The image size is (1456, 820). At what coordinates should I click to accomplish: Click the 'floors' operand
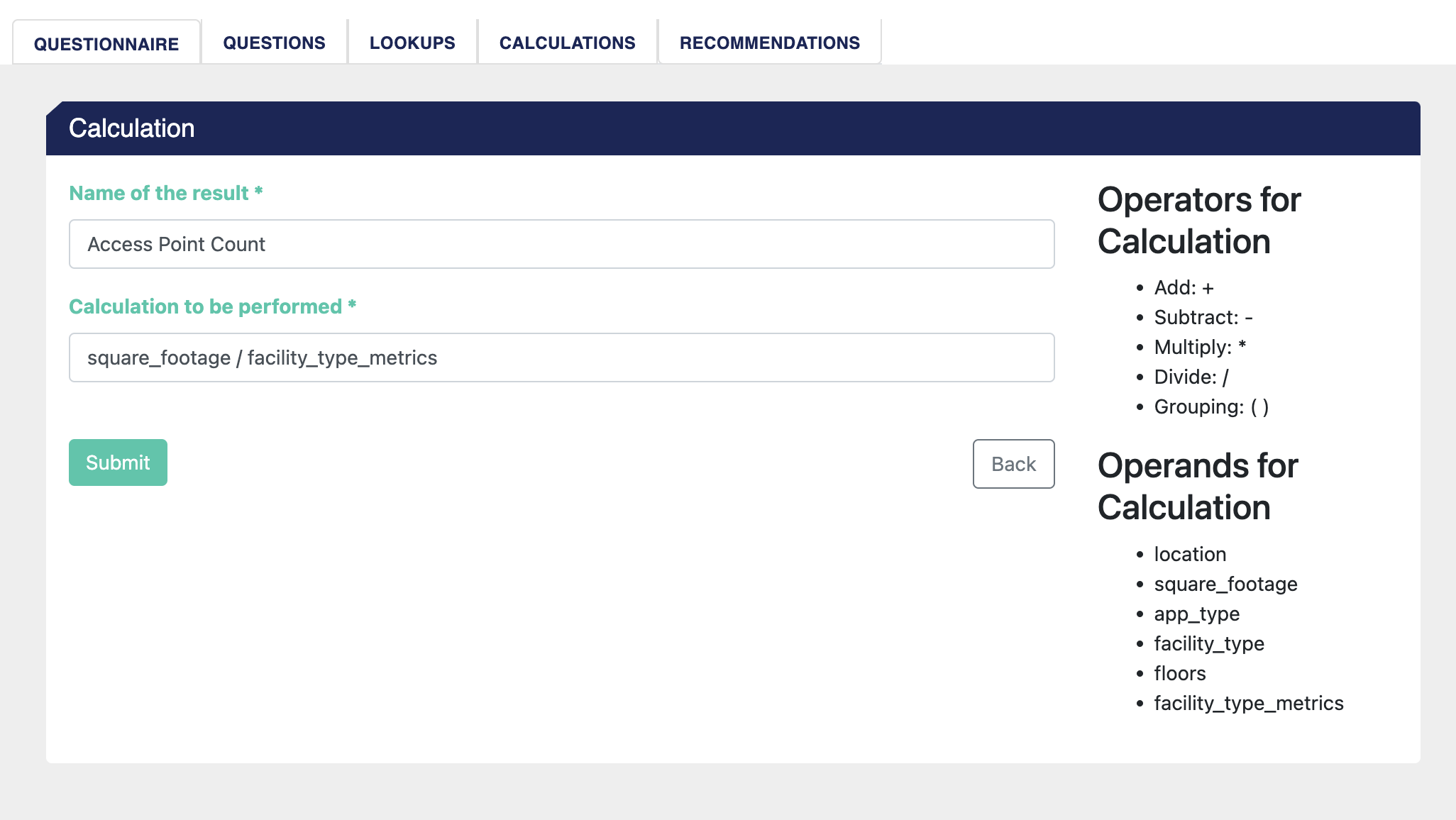(x=1180, y=673)
